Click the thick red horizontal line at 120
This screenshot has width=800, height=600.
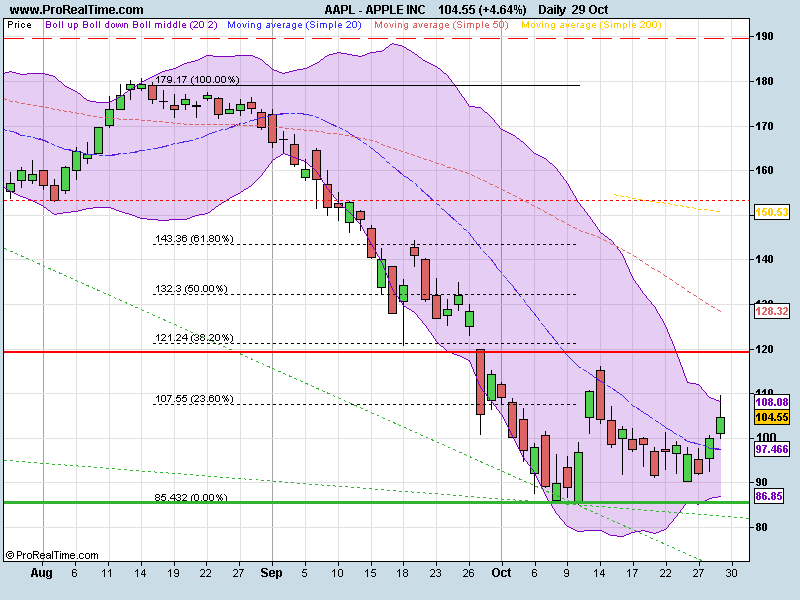(377, 352)
